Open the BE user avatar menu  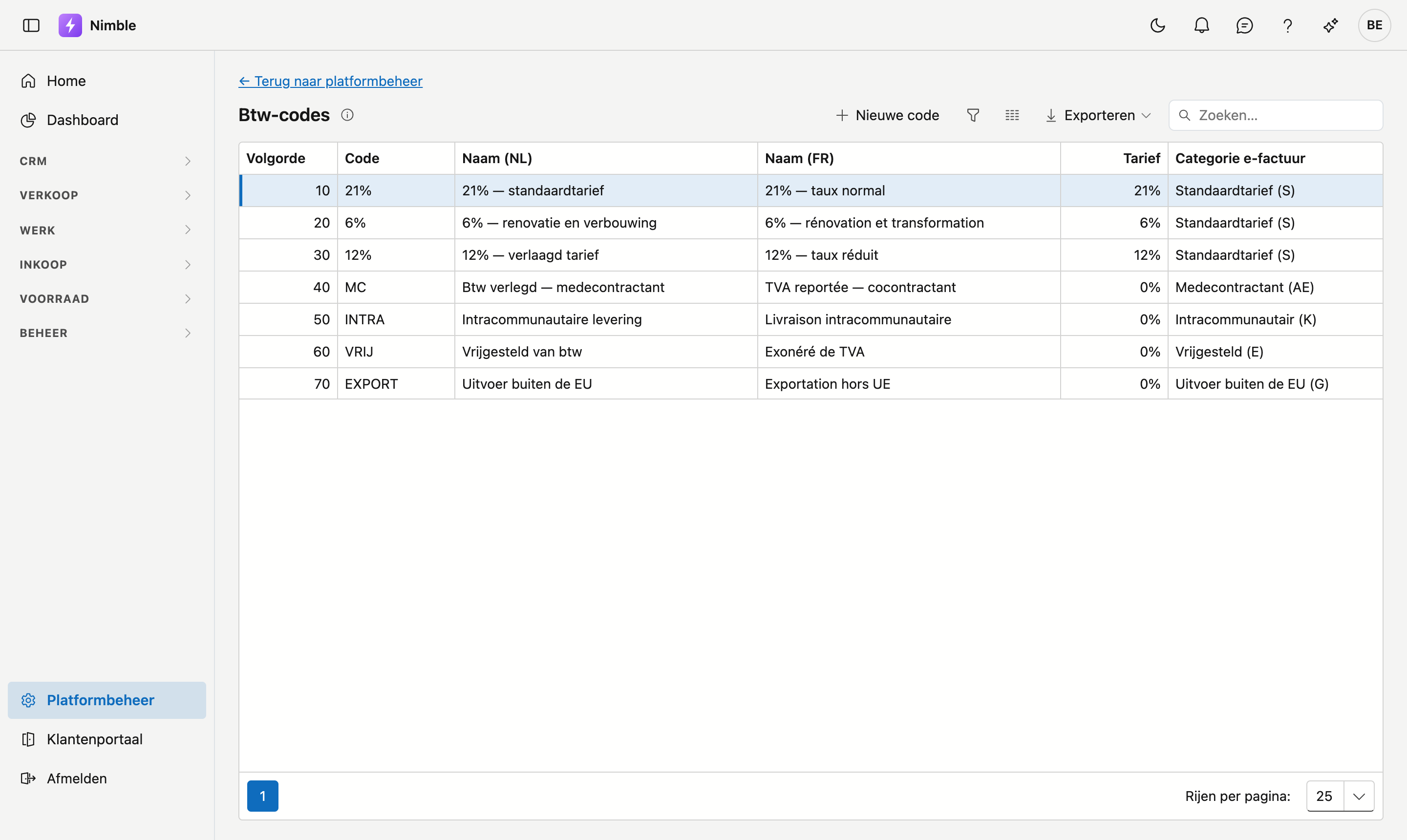click(1375, 25)
